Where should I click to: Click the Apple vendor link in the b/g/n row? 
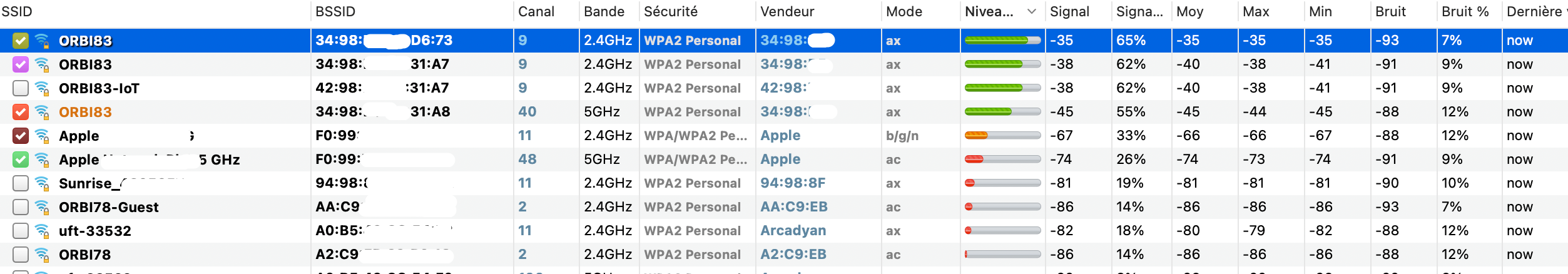780,136
